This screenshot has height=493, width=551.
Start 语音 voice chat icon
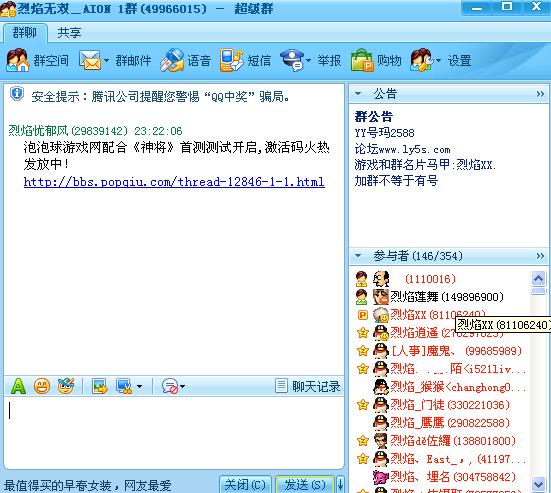[x=172, y=60]
